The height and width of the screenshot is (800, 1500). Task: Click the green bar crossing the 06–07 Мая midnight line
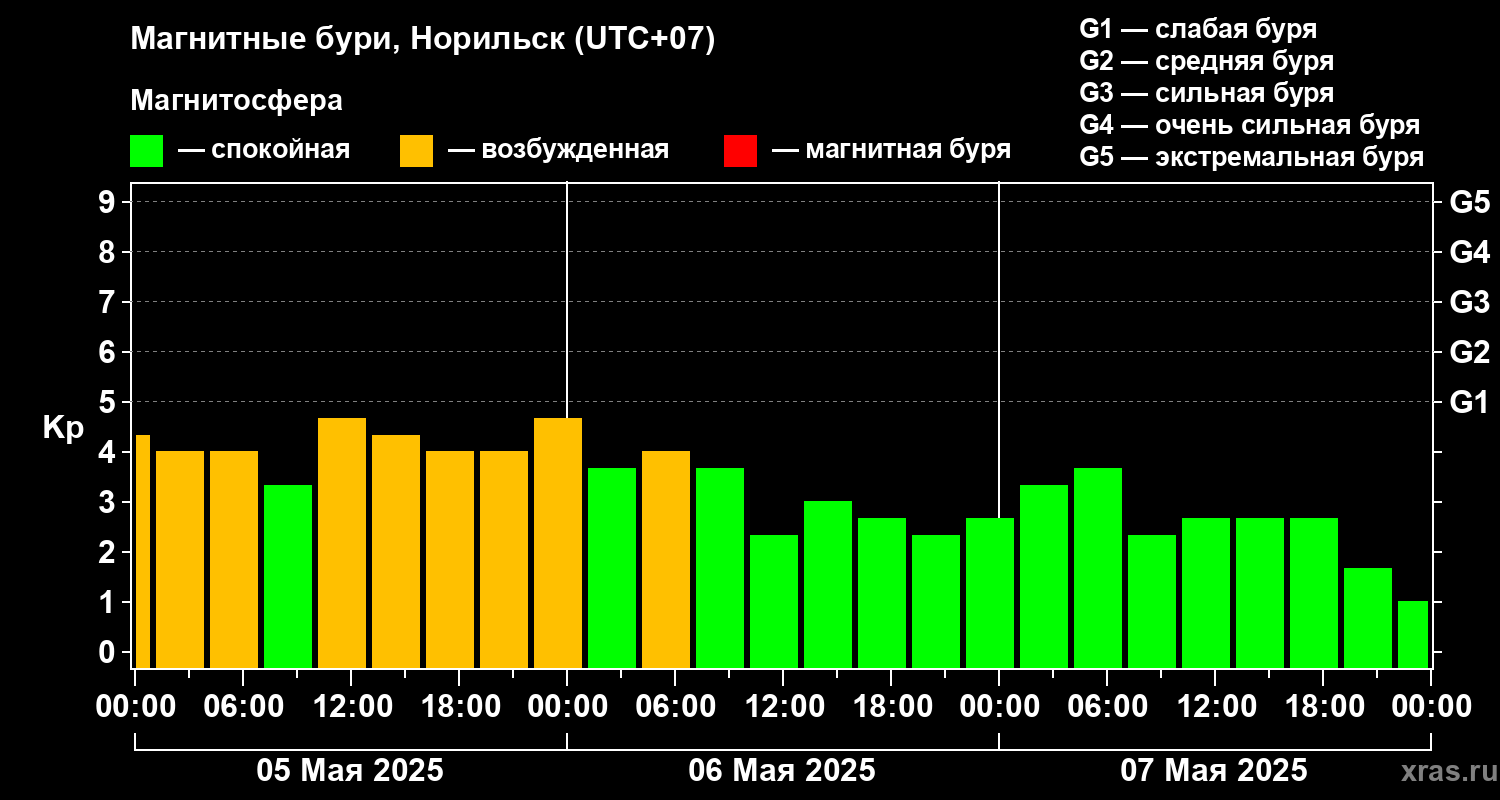coord(990,592)
